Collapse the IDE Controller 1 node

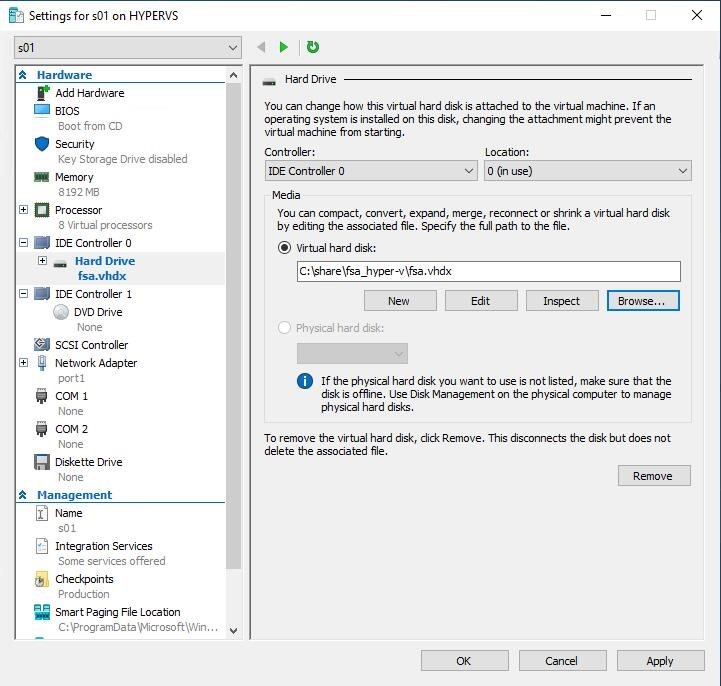click(23, 293)
